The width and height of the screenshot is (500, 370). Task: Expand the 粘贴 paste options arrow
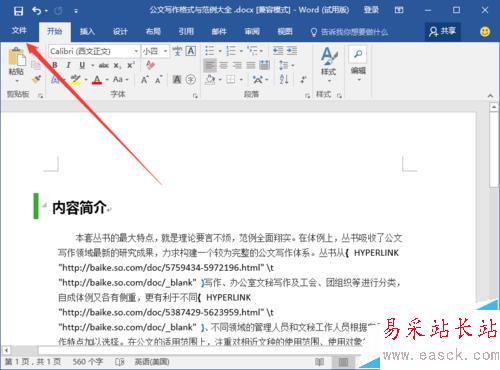click(17, 81)
